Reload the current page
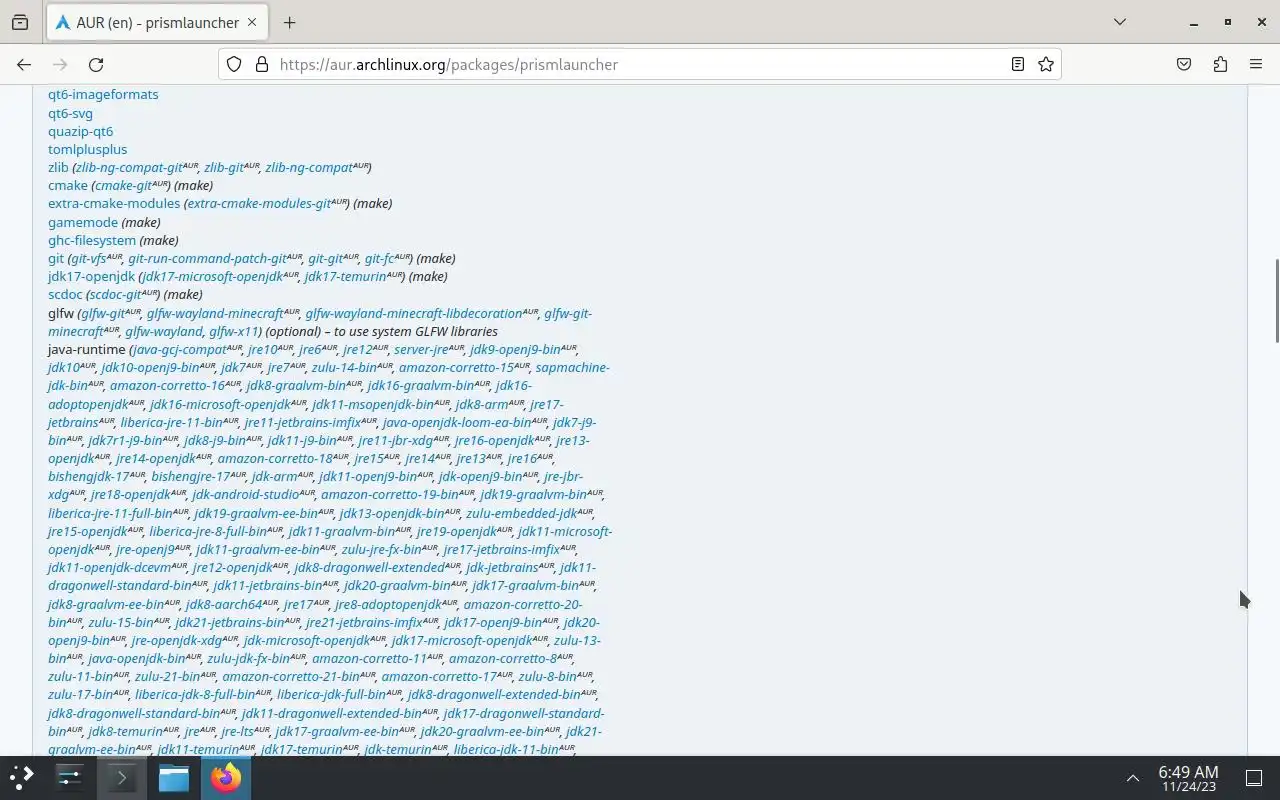This screenshot has height=800, width=1280. 96,64
